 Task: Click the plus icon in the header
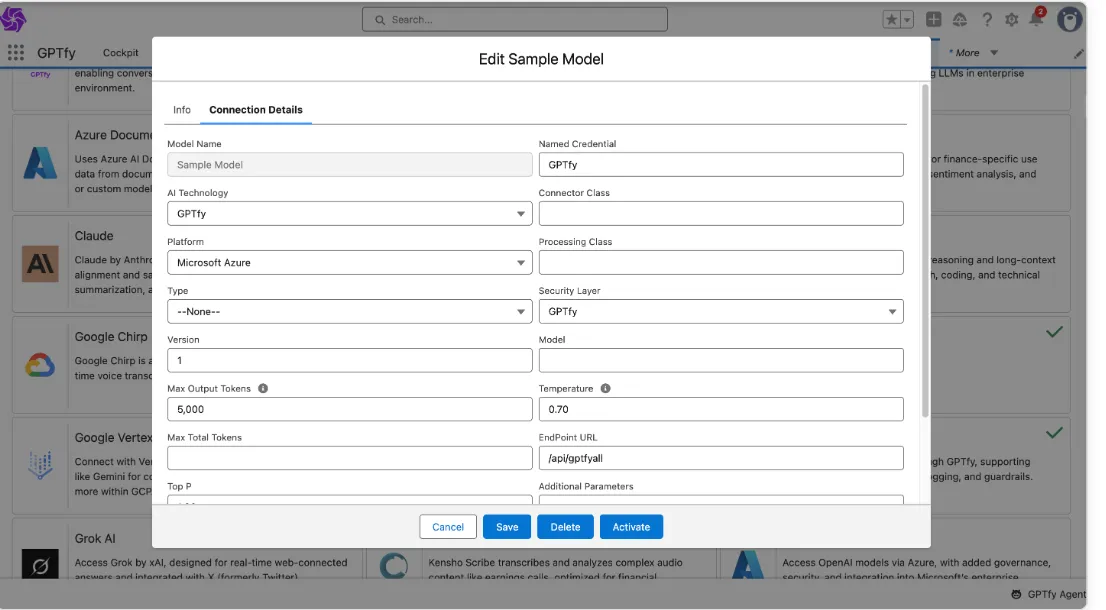pyautogui.click(x=933, y=18)
